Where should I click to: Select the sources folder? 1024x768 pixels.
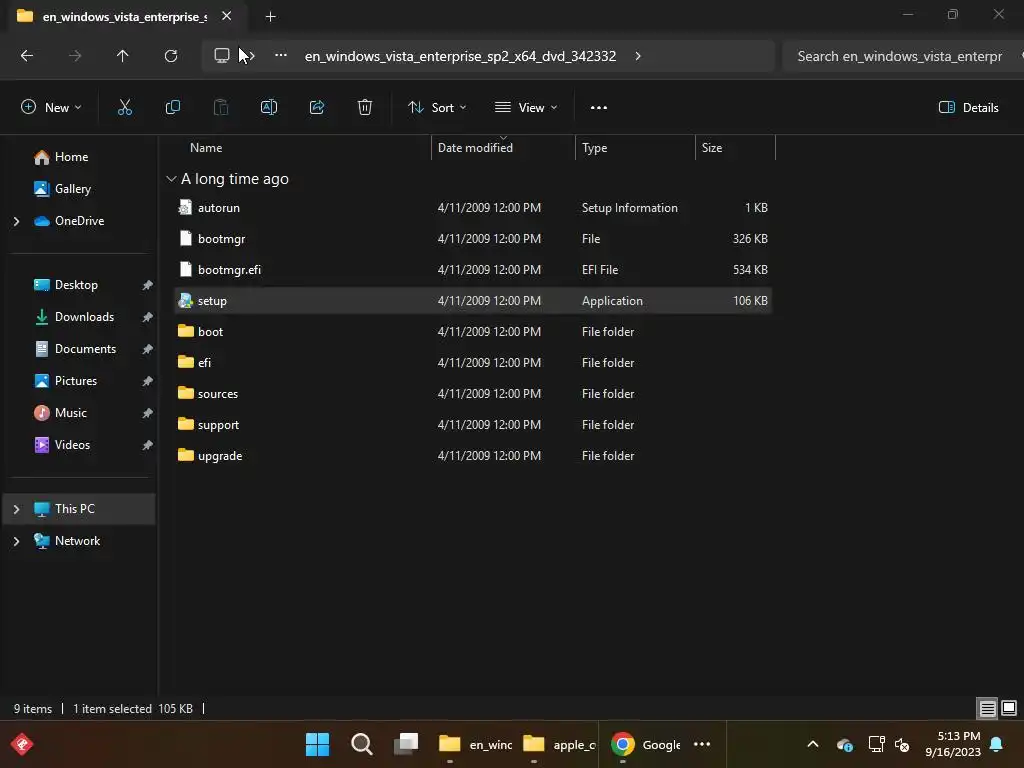(473, 394)
